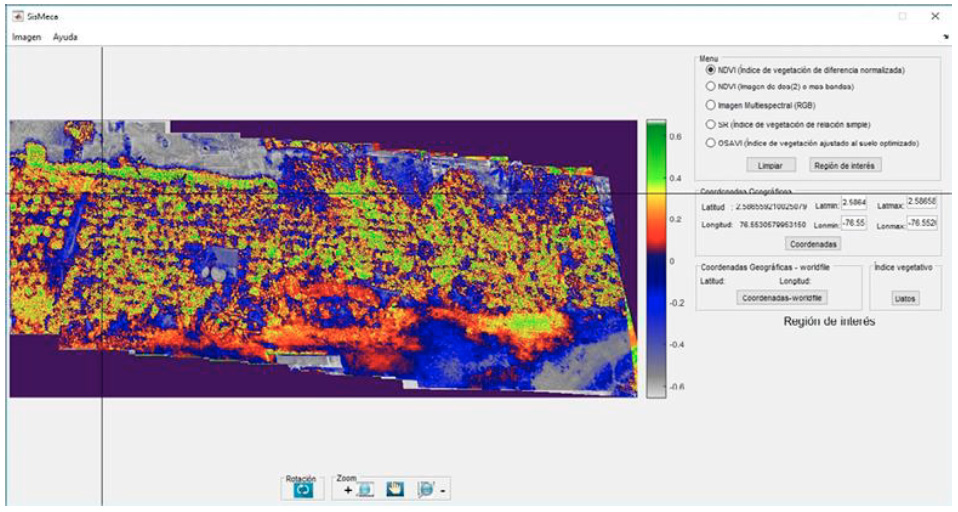Click the Rotación rotate image icon
The image size is (958, 512).
(304, 490)
